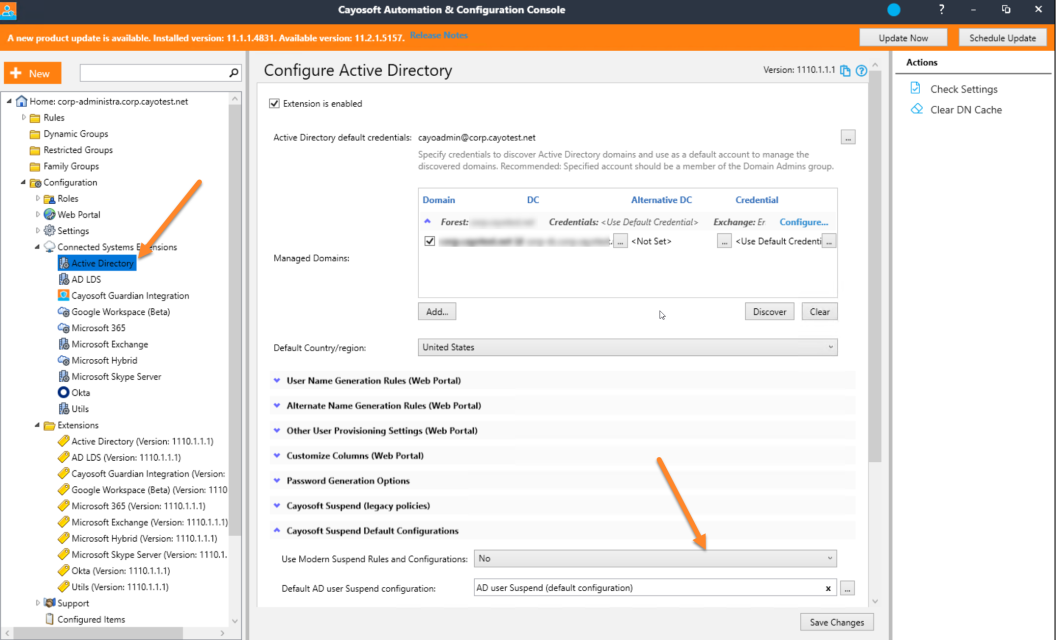Collapse the Configuration tree node
The image size is (1056, 640).
24,182
